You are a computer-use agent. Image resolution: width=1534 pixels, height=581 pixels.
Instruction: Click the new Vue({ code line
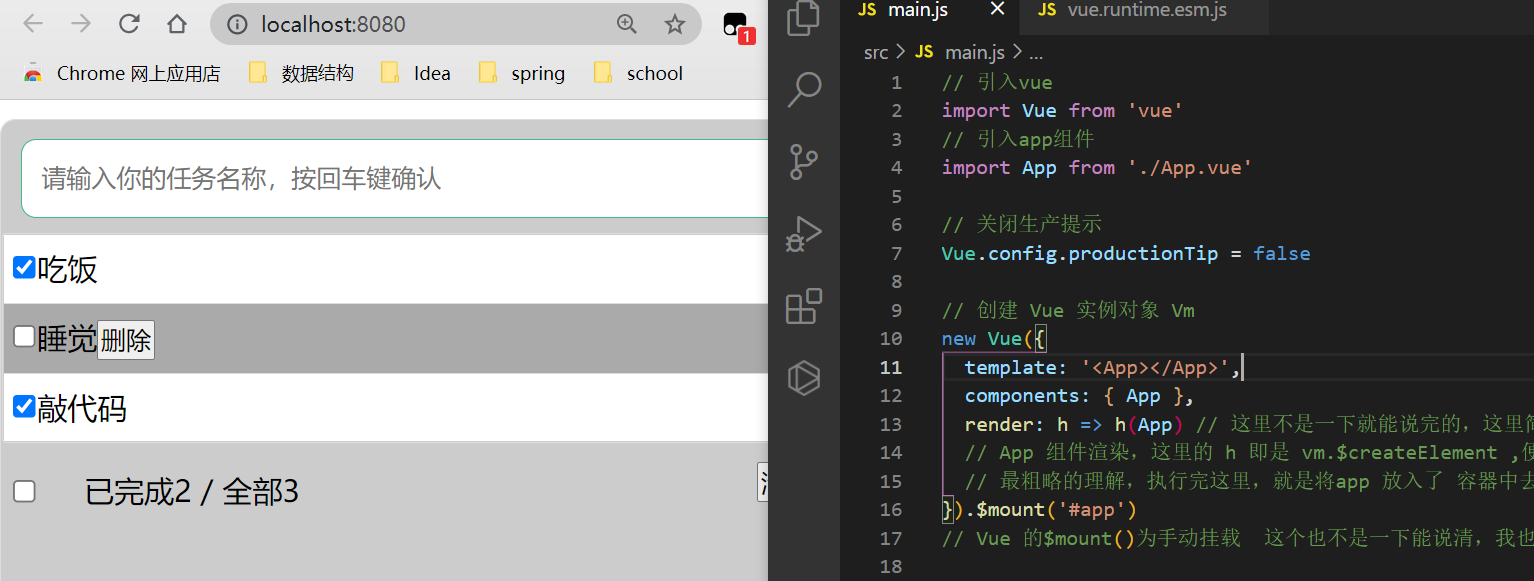coord(993,339)
